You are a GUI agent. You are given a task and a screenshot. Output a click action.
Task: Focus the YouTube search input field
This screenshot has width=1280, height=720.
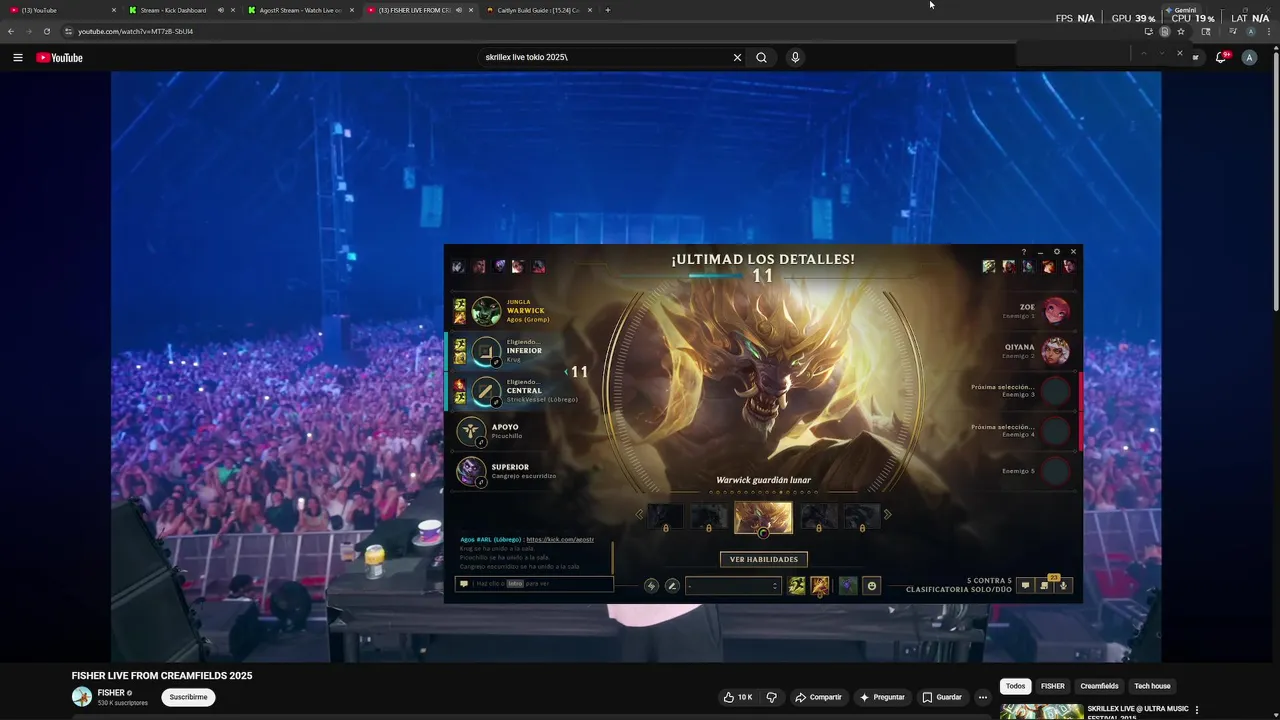point(605,58)
